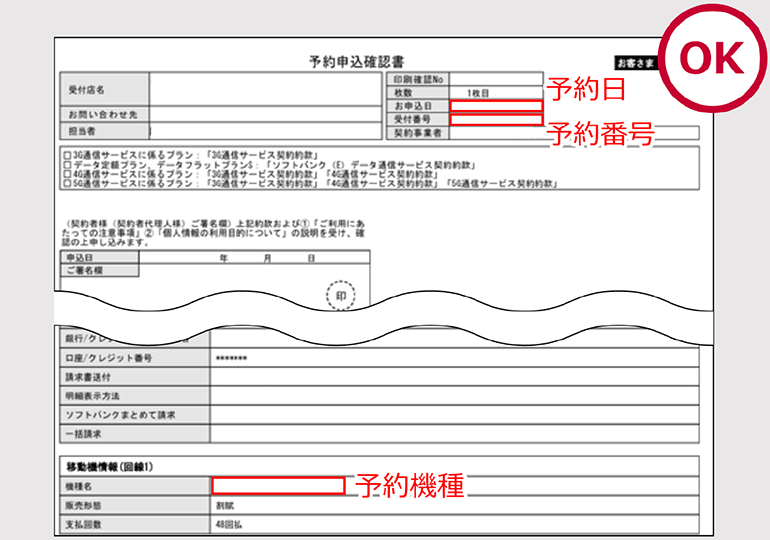This screenshot has width=770, height=540.
Task: Select the 一括請求 label
Action: coord(135,434)
